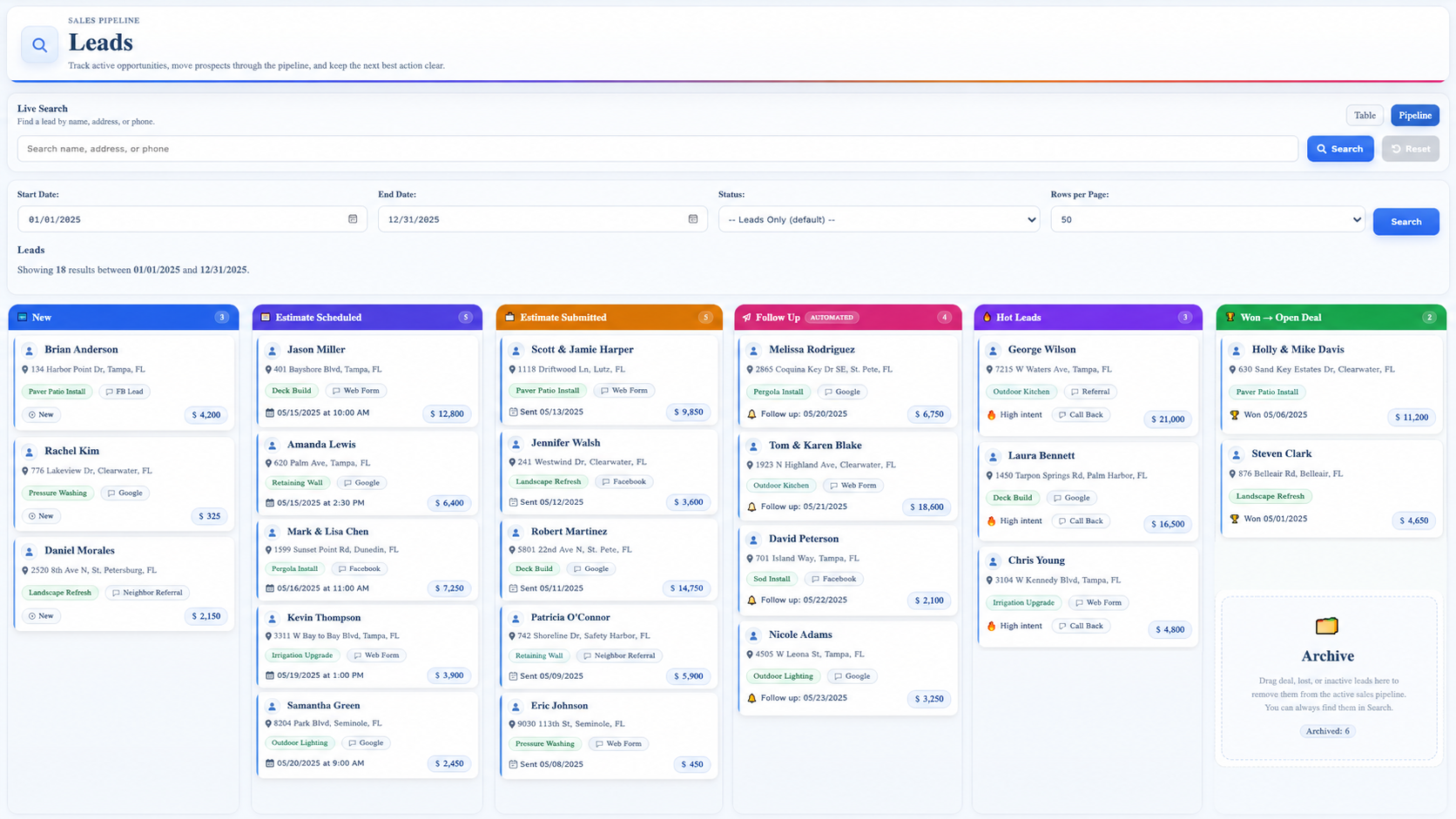Image resolution: width=1456 pixels, height=819 pixels.
Task: Open Eric Johnson lead card name
Action: 559,706
